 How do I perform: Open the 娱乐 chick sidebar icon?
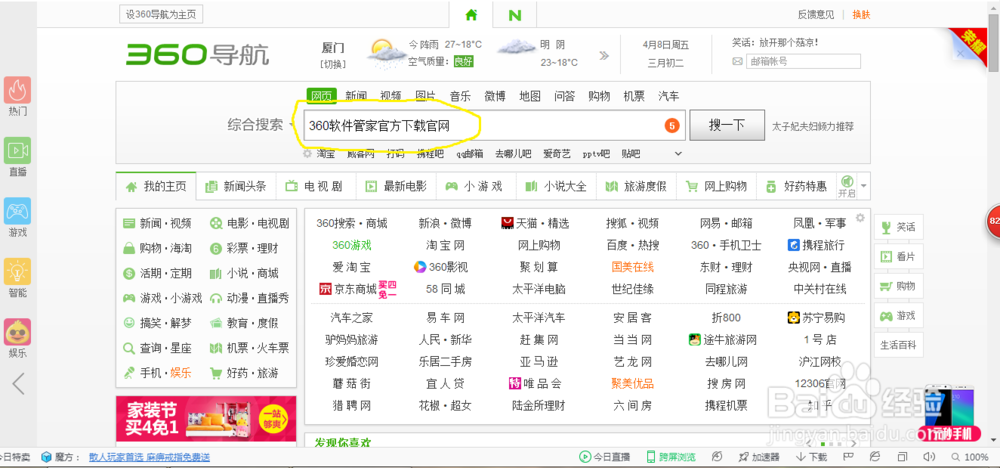coord(18,332)
